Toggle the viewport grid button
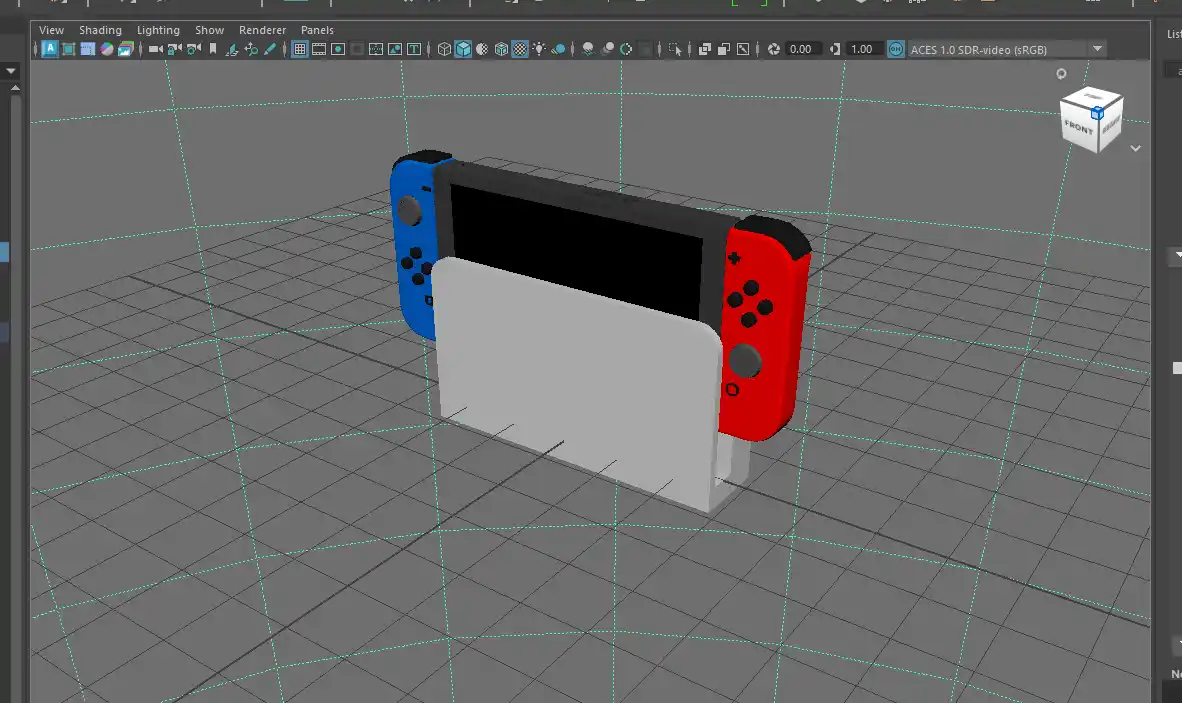Viewport: 1182px width, 703px height. (x=299, y=49)
